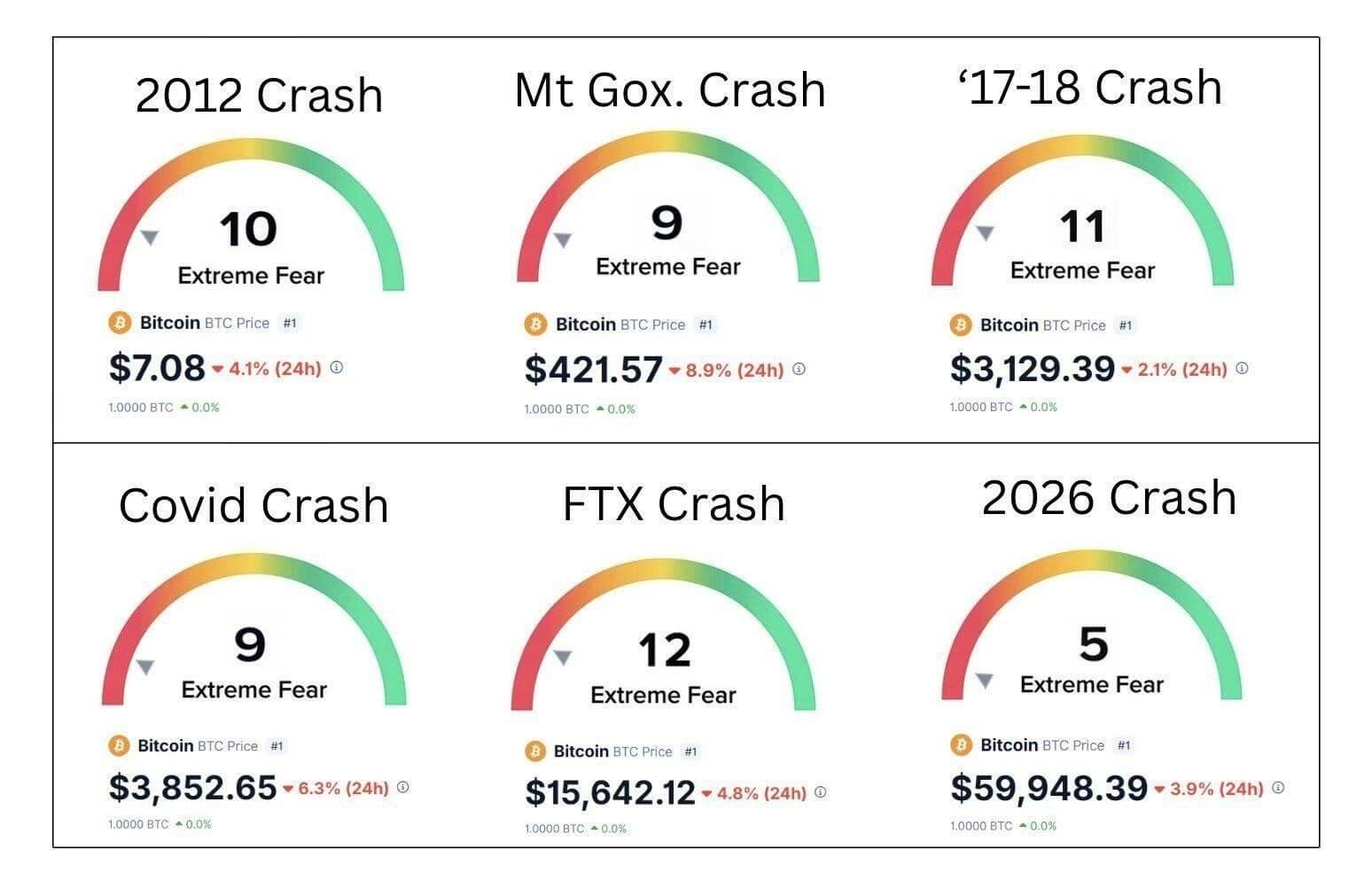Click the Bitcoin logo in FTX Crash panel
This screenshot has height=888, width=1372.
point(534,752)
